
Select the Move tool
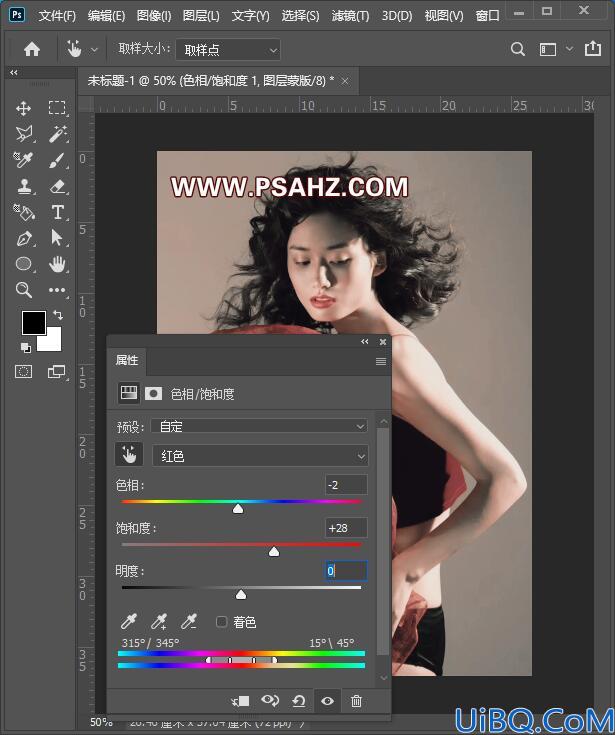23,108
